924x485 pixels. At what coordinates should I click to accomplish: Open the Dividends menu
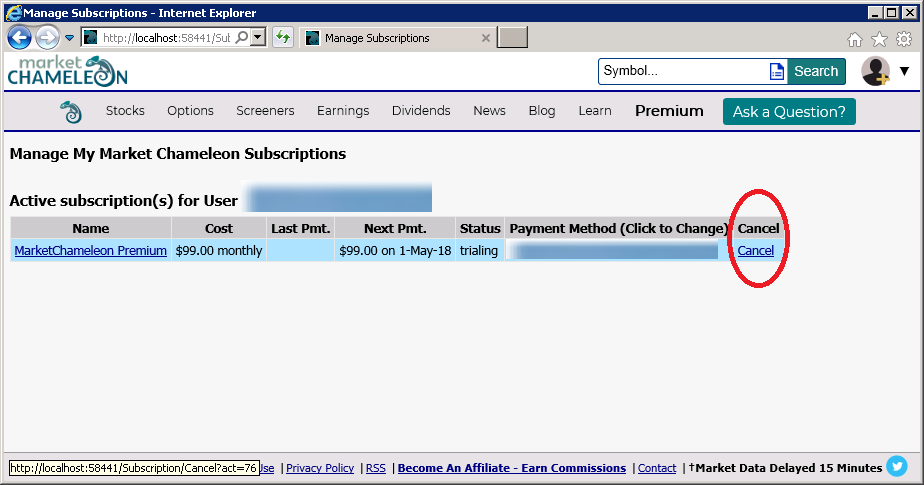[421, 111]
